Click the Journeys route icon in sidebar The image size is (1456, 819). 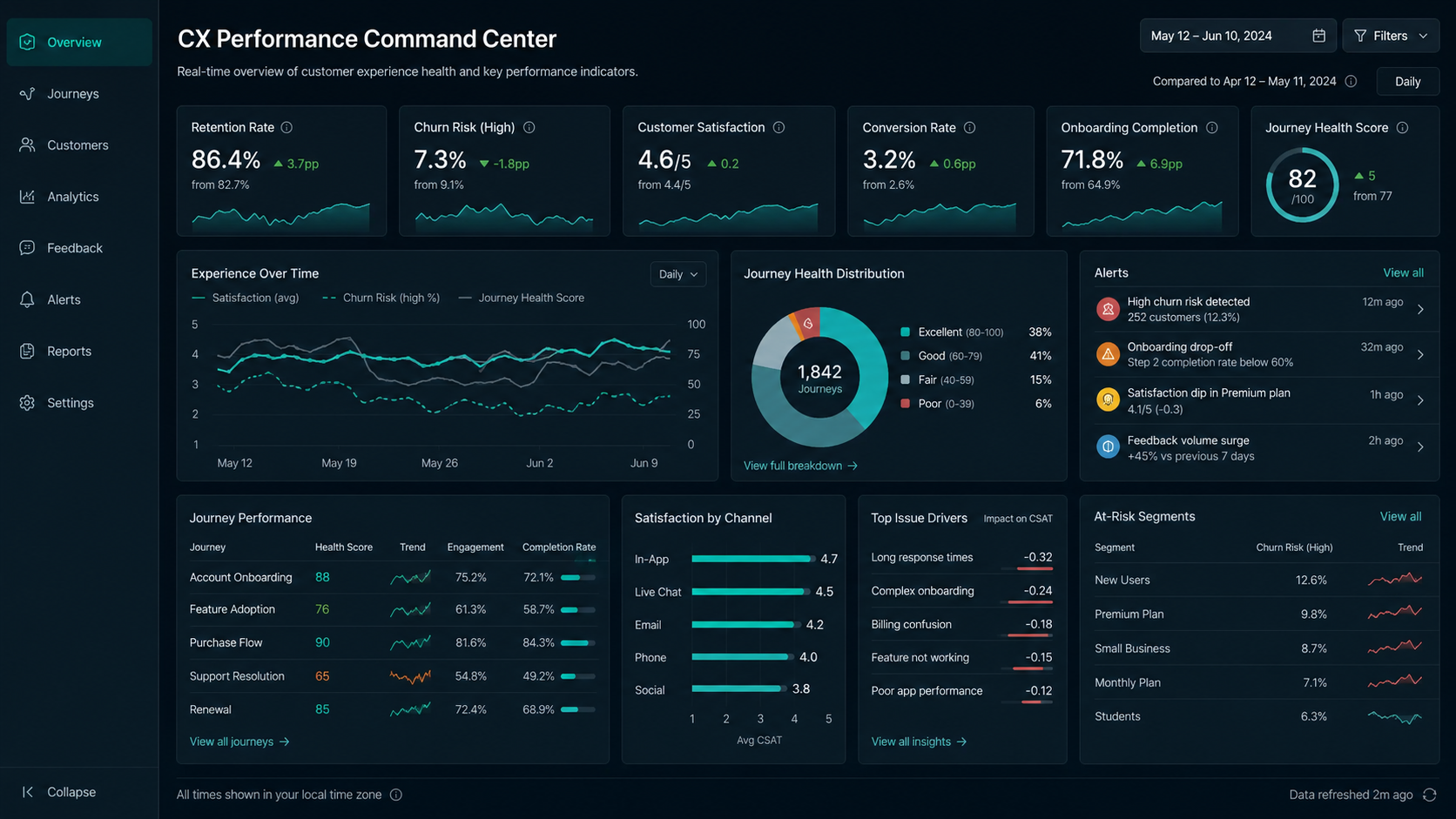coord(27,93)
